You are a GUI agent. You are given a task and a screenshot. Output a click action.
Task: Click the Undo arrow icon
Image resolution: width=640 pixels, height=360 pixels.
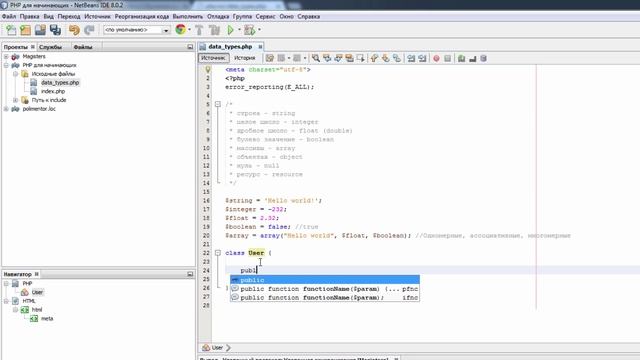pos(74,30)
